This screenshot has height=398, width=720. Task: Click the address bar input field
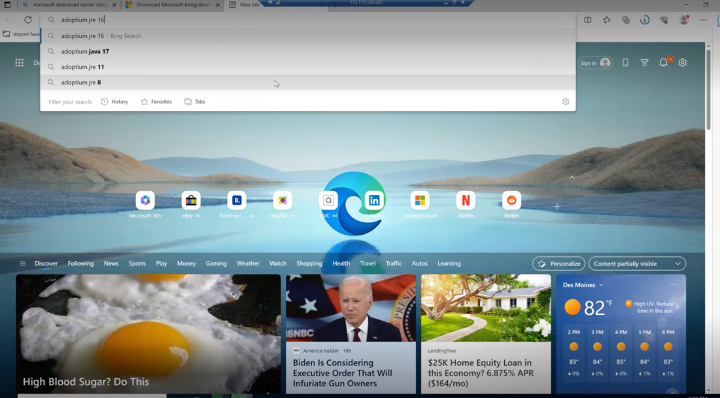[x=308, y=20]
